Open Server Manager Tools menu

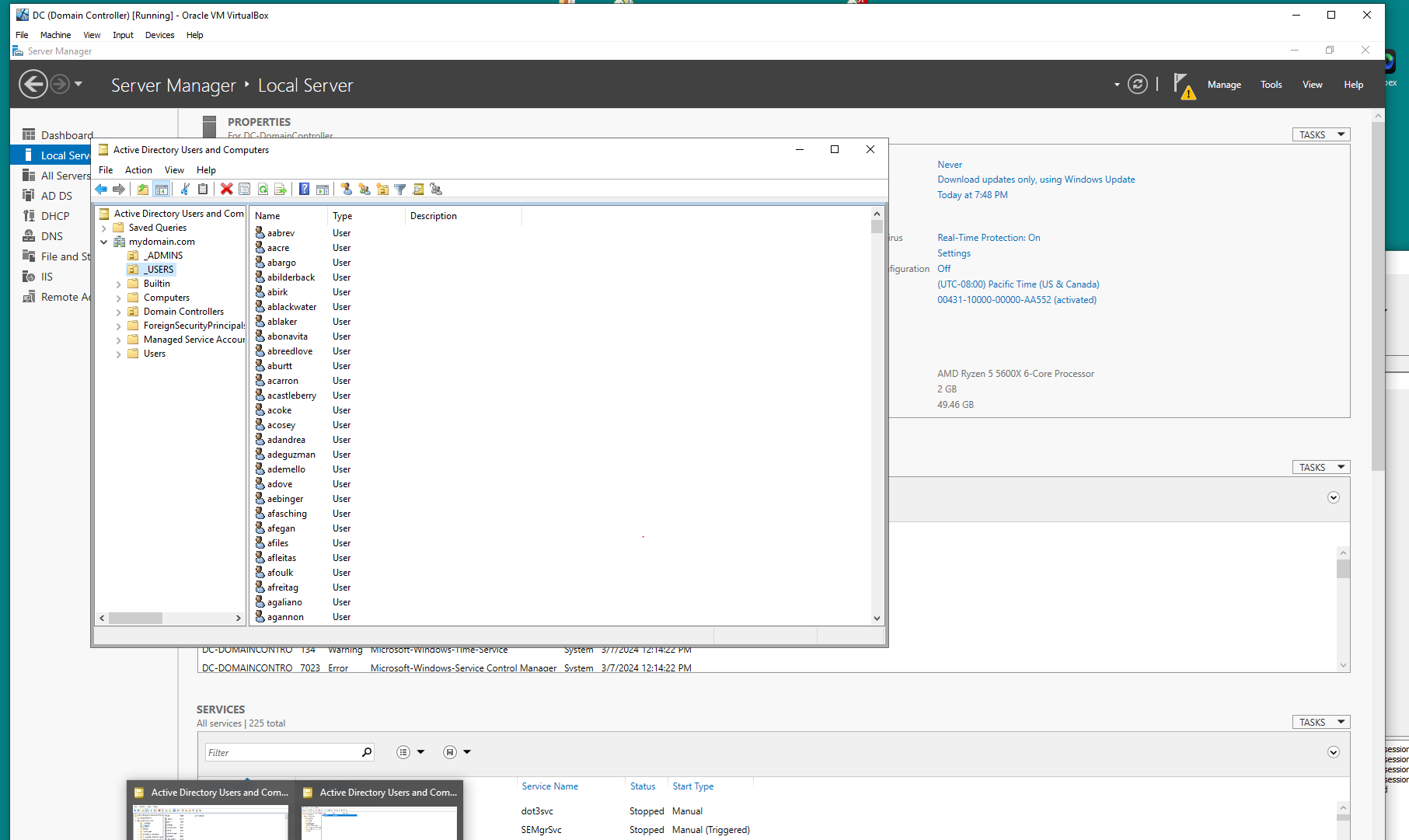[x=1271, y=85]
